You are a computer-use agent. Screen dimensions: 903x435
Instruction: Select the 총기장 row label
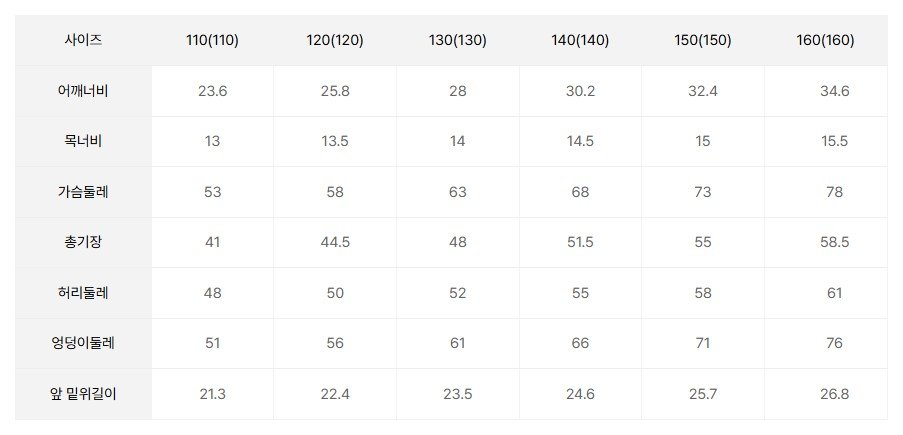pos(84,242)
